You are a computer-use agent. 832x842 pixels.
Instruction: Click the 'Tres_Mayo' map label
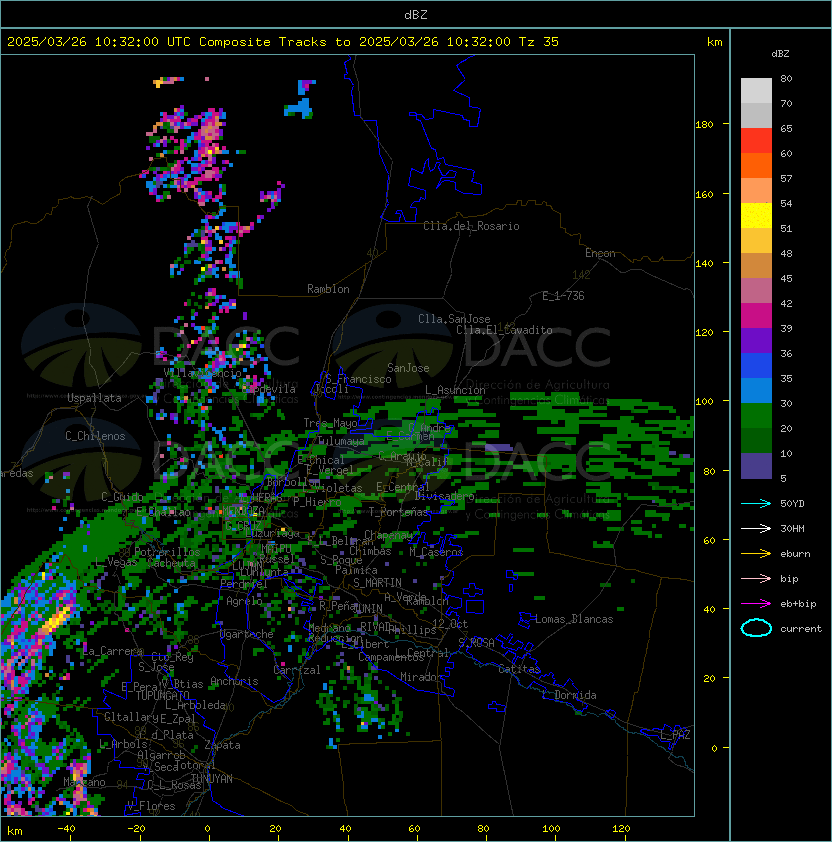click(x=330, y=423)
